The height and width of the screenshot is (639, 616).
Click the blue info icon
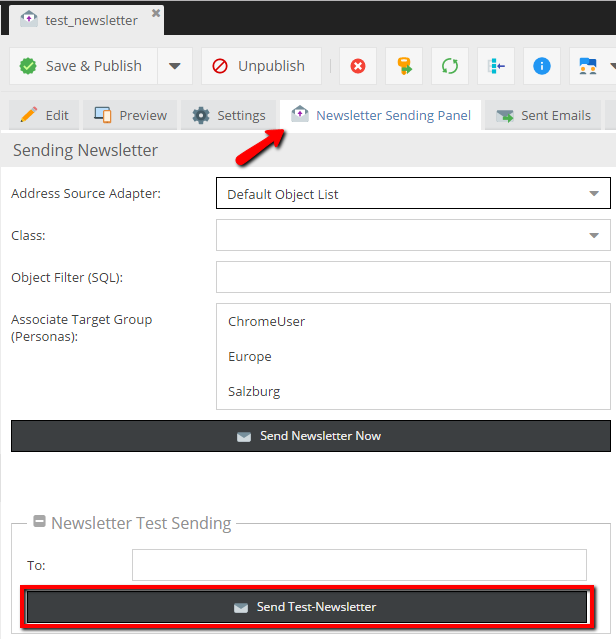point(542,66)
